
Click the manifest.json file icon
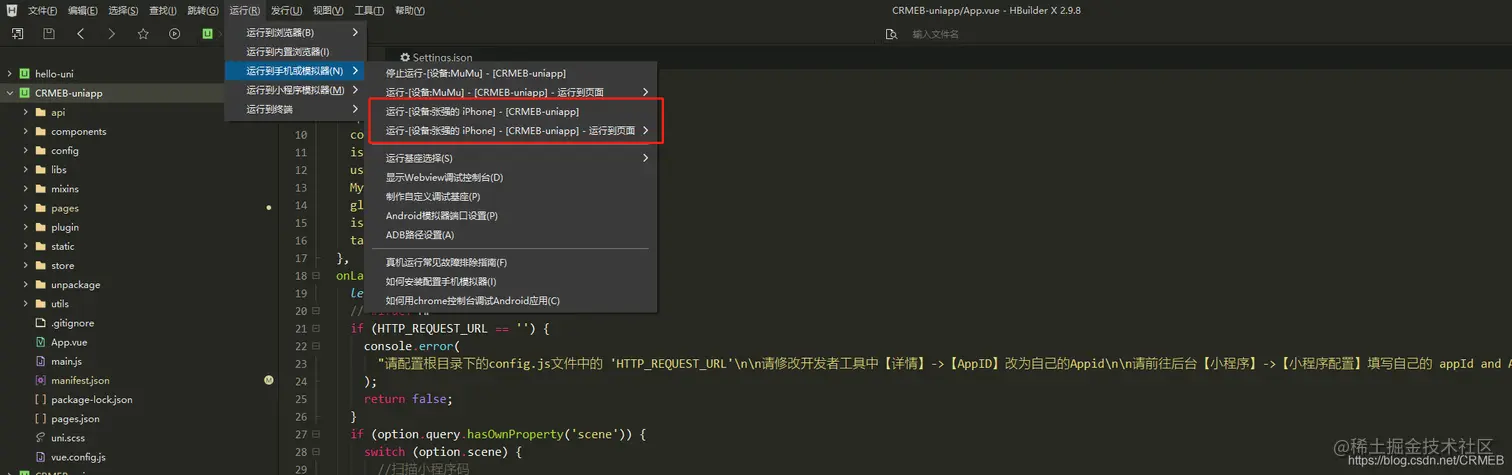pyautogui.click(x=40, y=380)
